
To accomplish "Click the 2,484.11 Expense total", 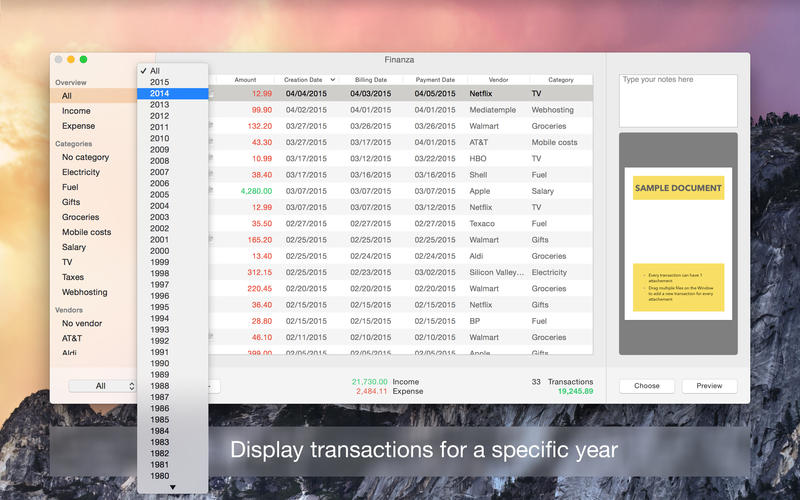I will pos(372,391).
